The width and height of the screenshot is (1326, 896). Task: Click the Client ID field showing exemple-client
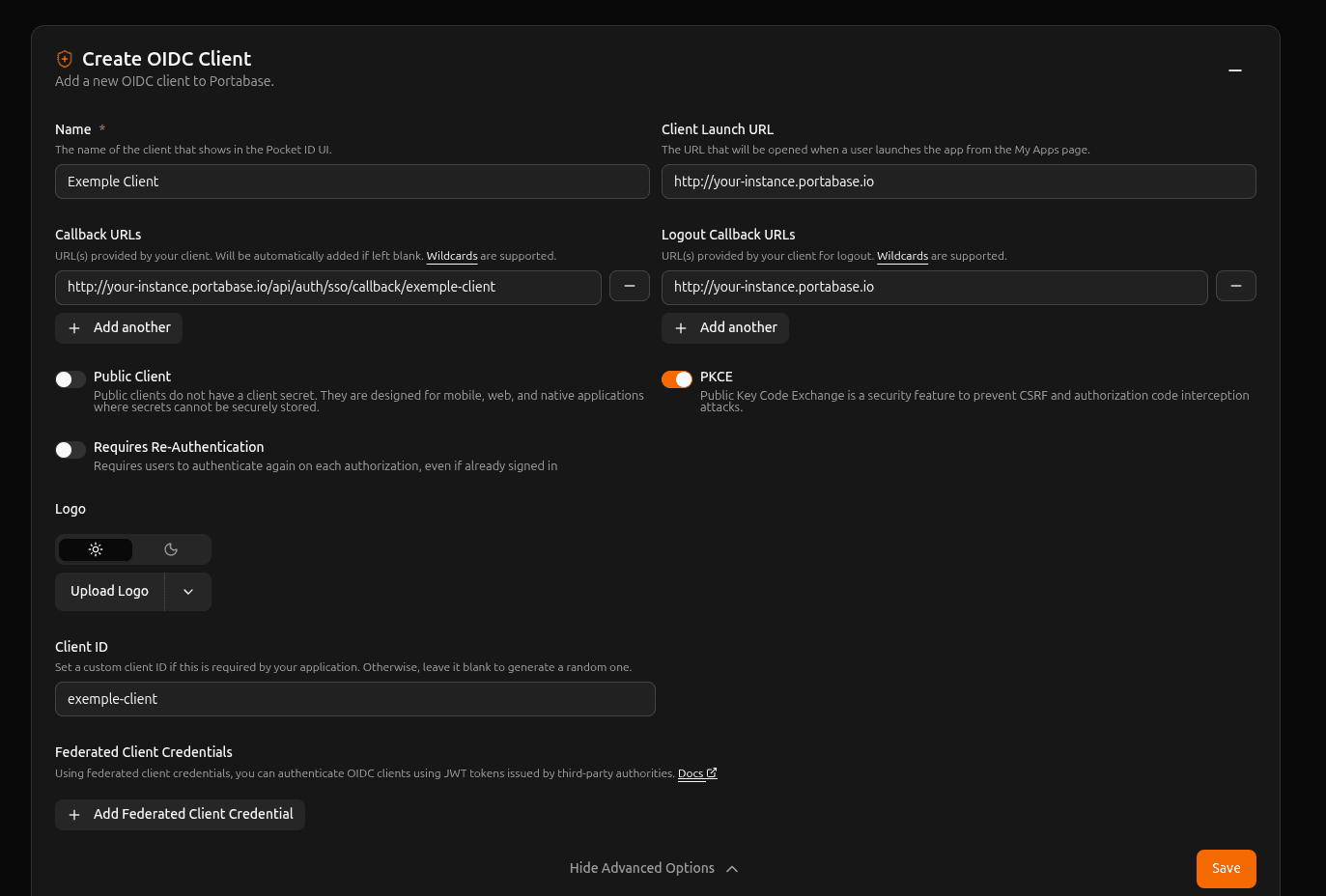click(x=355, y=699)
